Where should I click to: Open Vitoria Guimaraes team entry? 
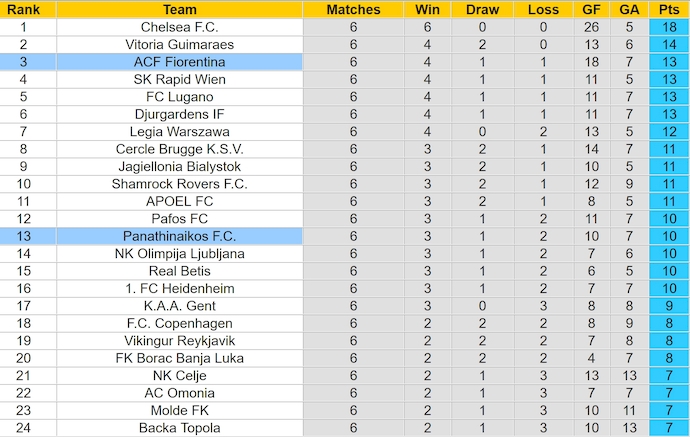179,44
